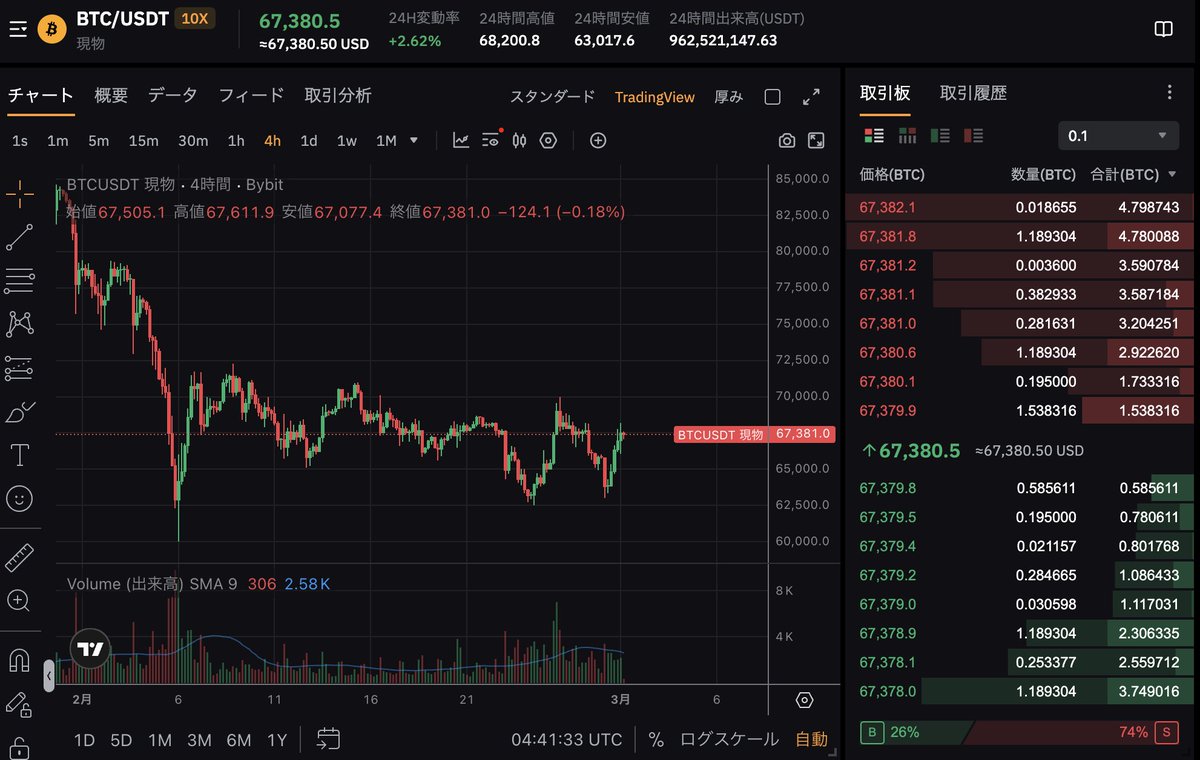The image size is (1200, 760).
Task: Select the 1h timeframe button
Action: [236, 141]
